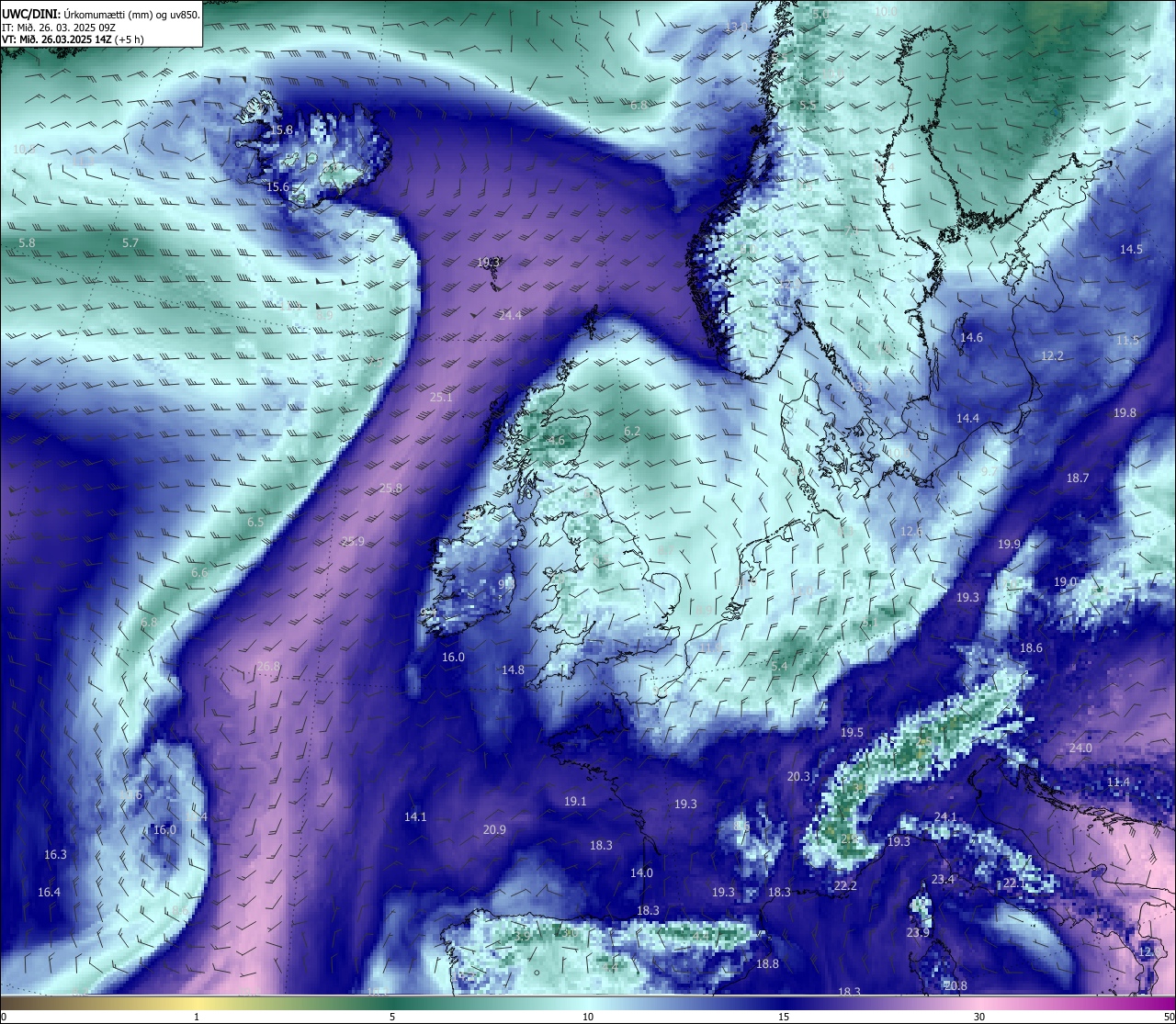Select the 16.4 value at lower left
1176x1024 pixels.
click(x=49, y=893)
